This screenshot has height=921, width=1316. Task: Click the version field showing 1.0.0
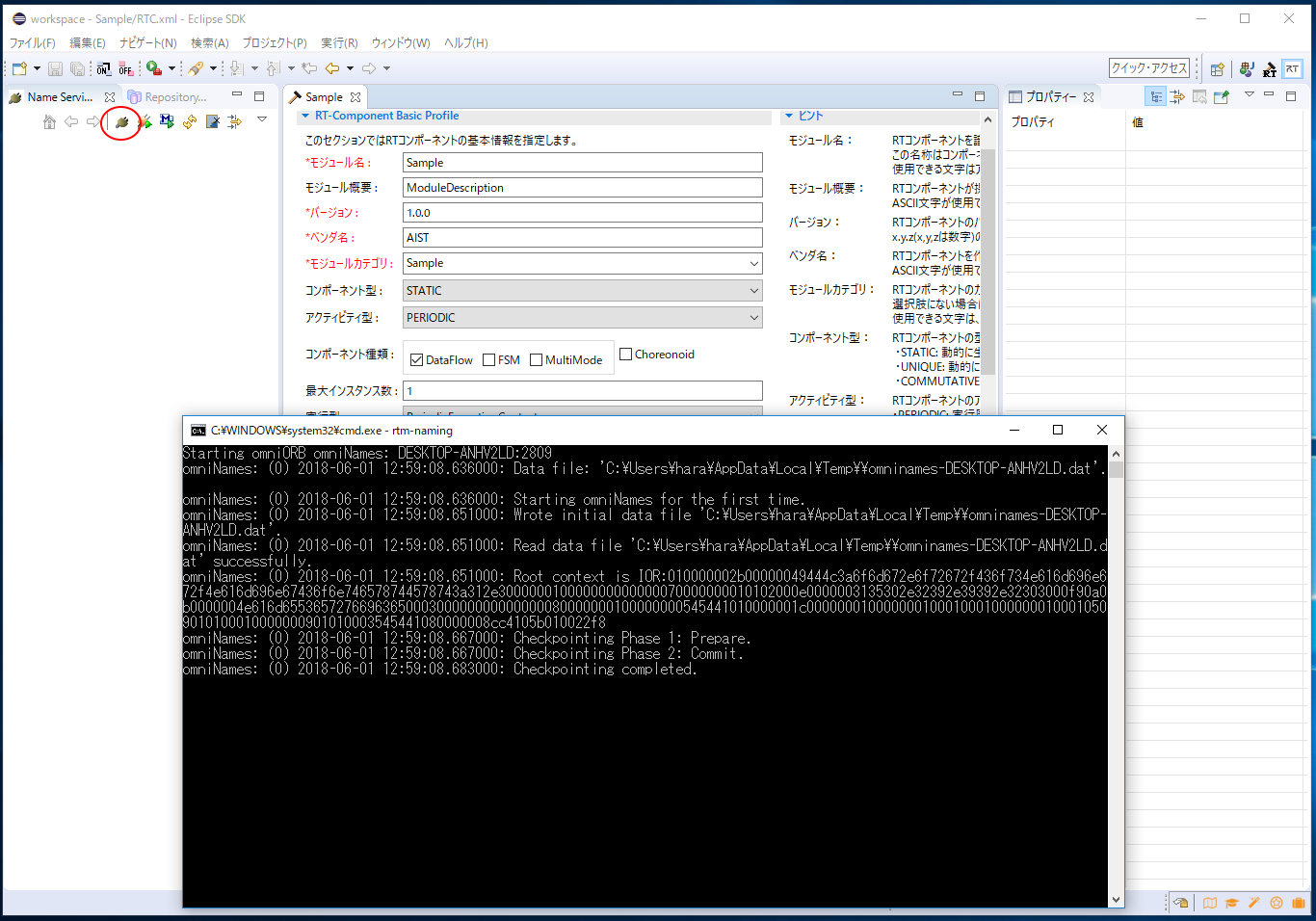tap(582, 213)
